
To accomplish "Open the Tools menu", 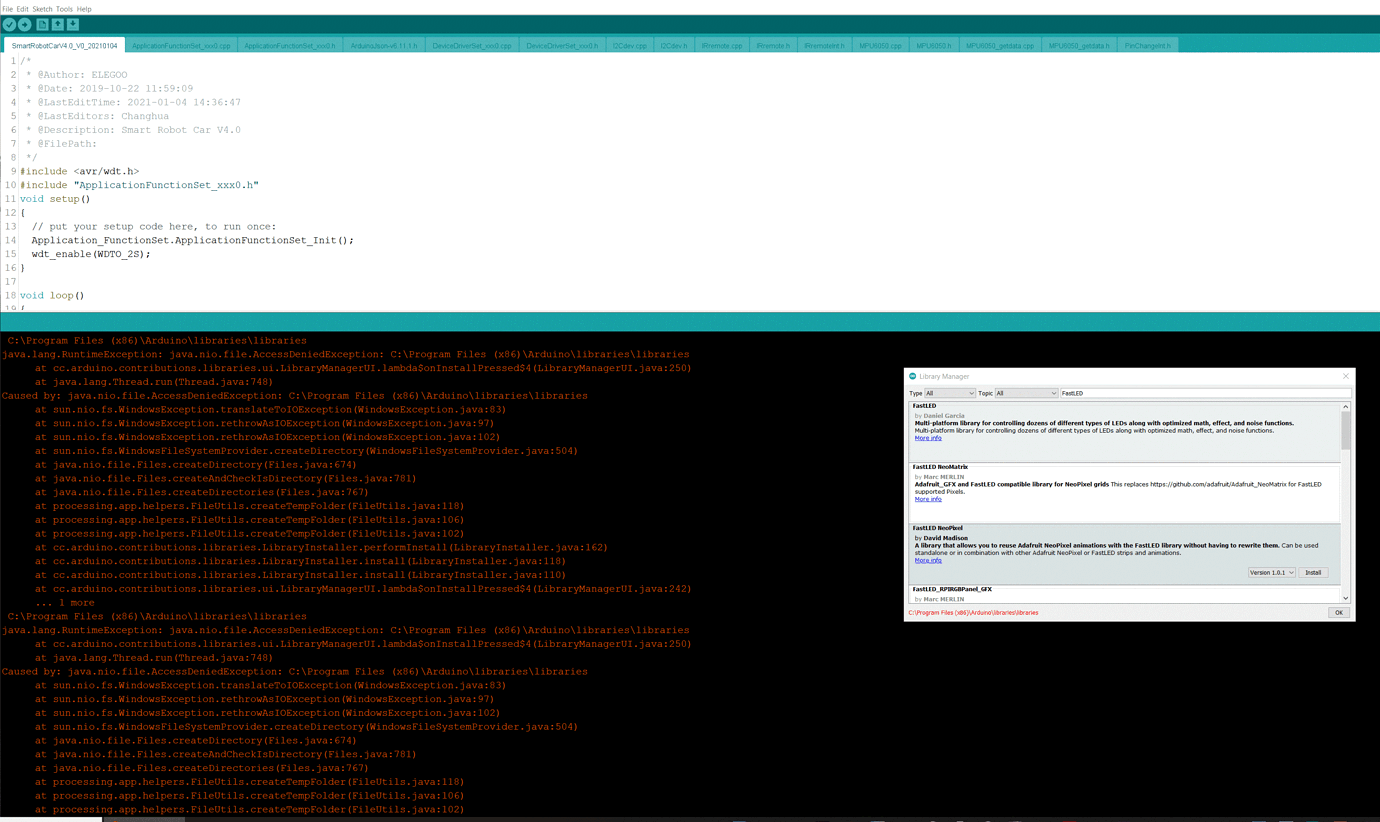I will [x=64, y=8].
